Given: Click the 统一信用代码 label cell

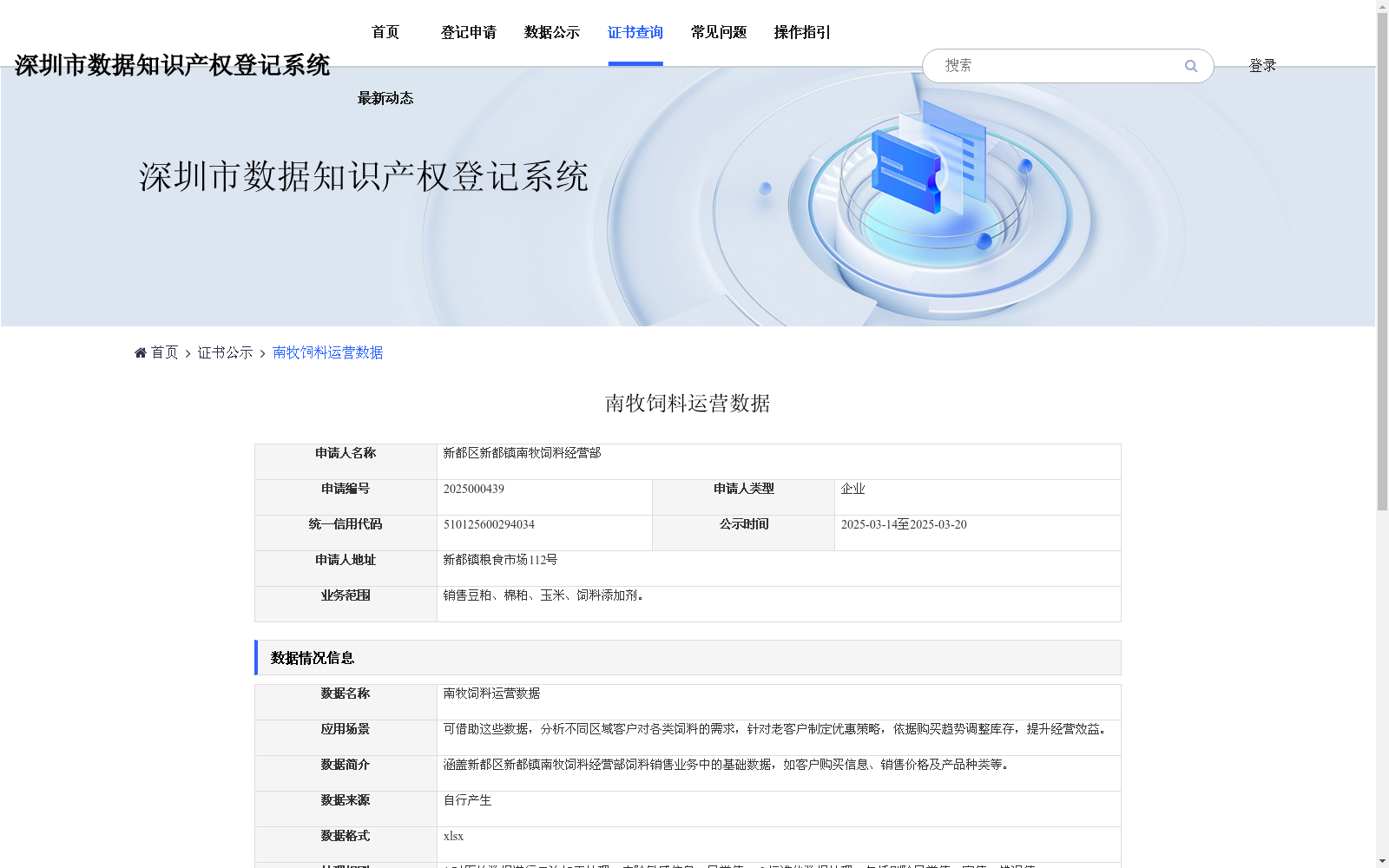Looking at the screenshot, I should click(346, 532).
